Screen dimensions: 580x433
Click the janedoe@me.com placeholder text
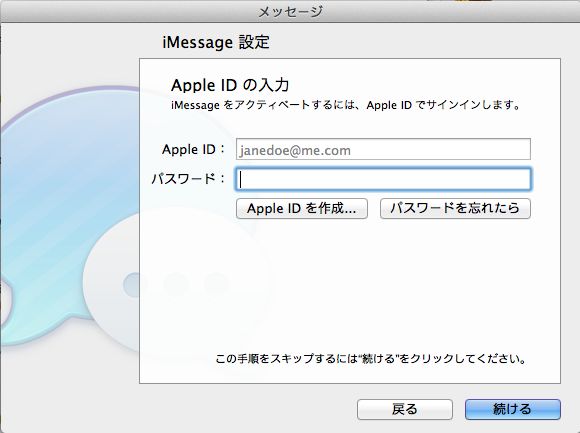295,150
